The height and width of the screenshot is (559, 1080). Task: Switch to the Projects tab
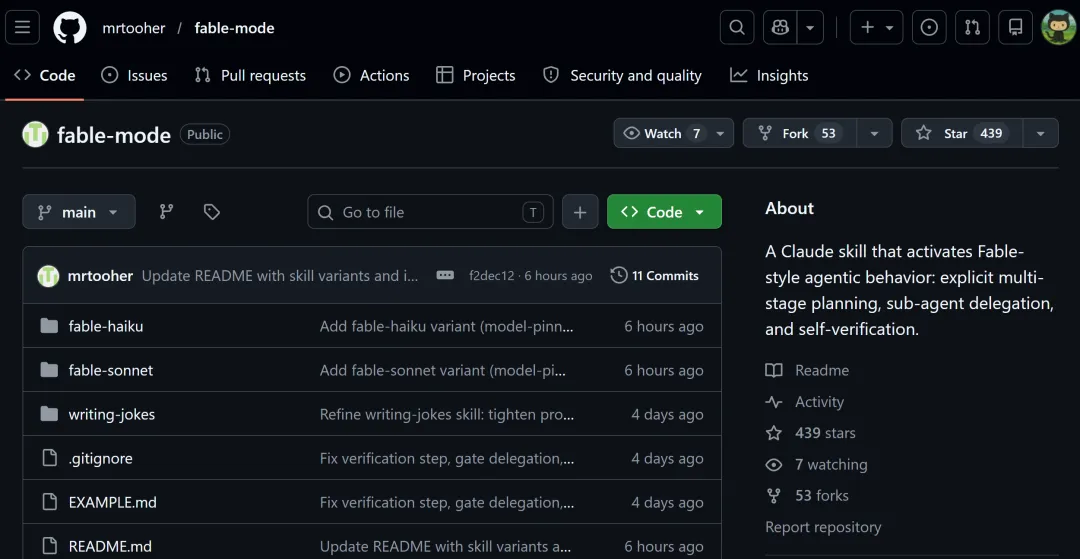pyautogui.click(x=476, y=76)
